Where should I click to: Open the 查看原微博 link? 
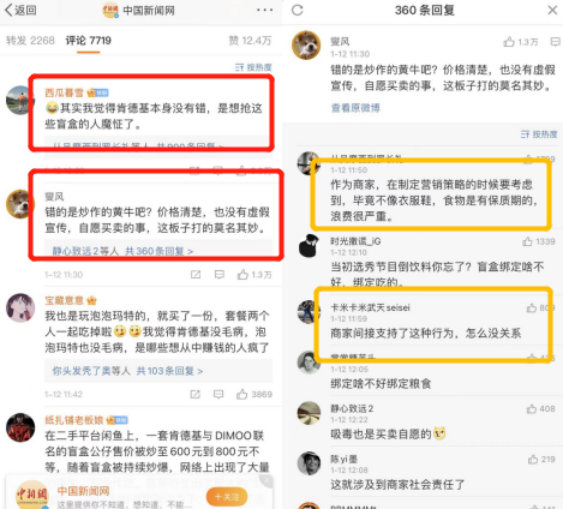355,108
